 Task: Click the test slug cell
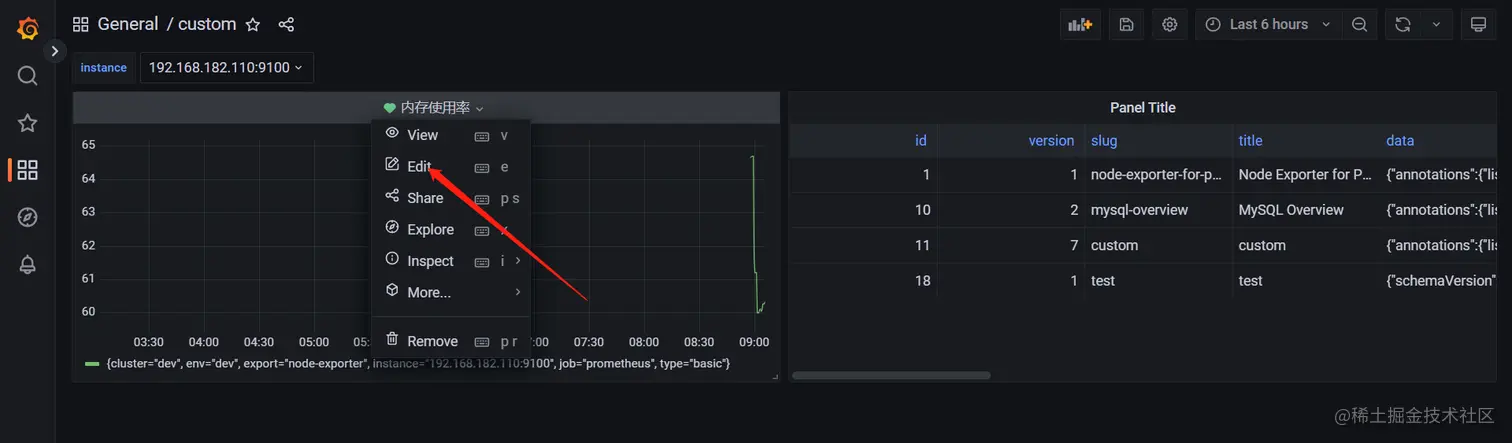click(x=1158, y=281)
